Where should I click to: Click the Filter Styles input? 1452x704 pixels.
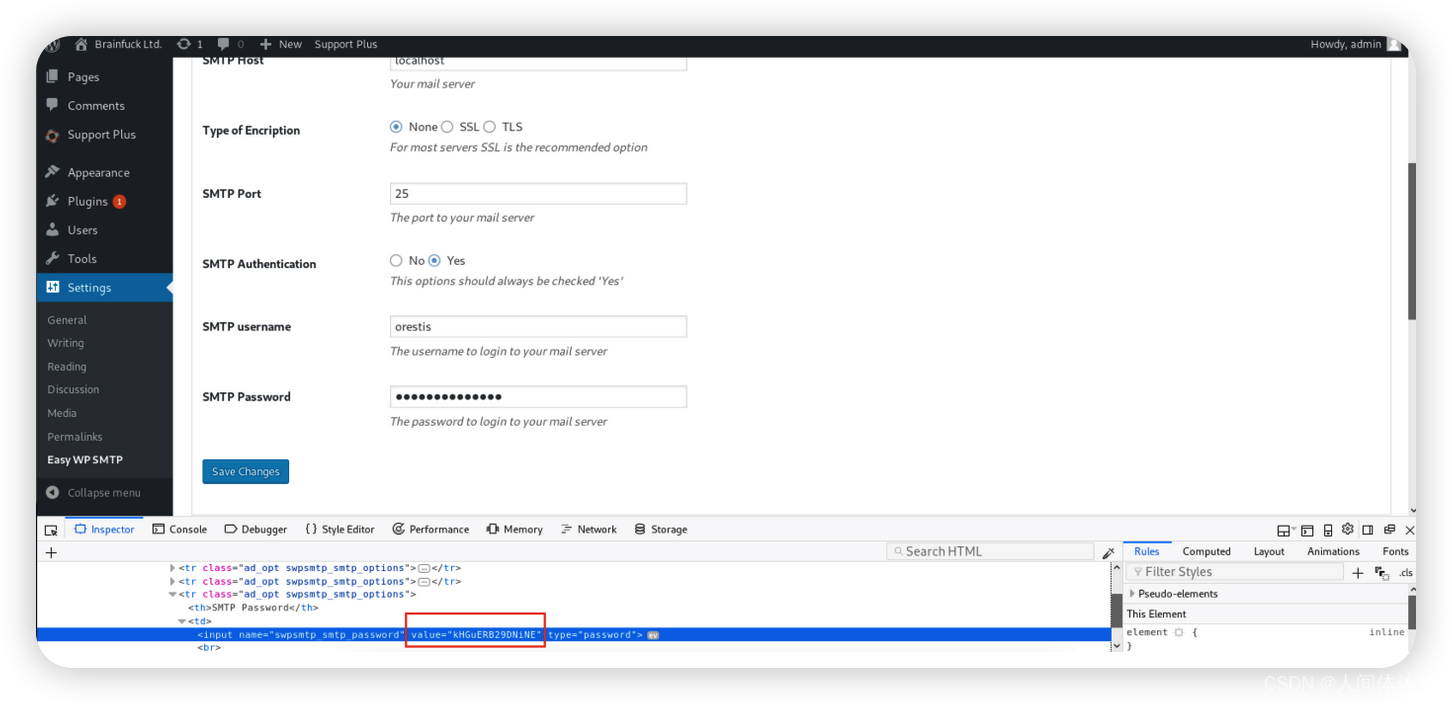pyautogui.click(x=1235, y=572)
